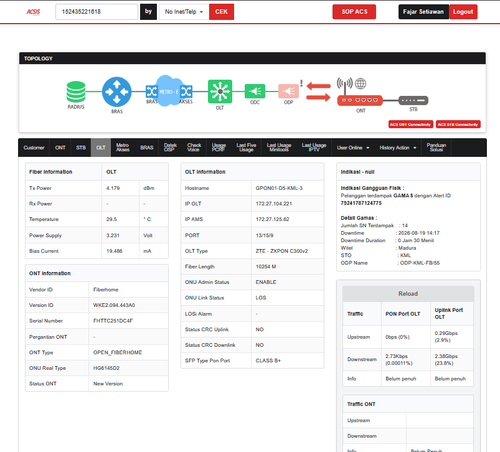500x452 pixels.
Task: Select the faded ODP icon
Action: pyautogui.click(x=289, y=91)
